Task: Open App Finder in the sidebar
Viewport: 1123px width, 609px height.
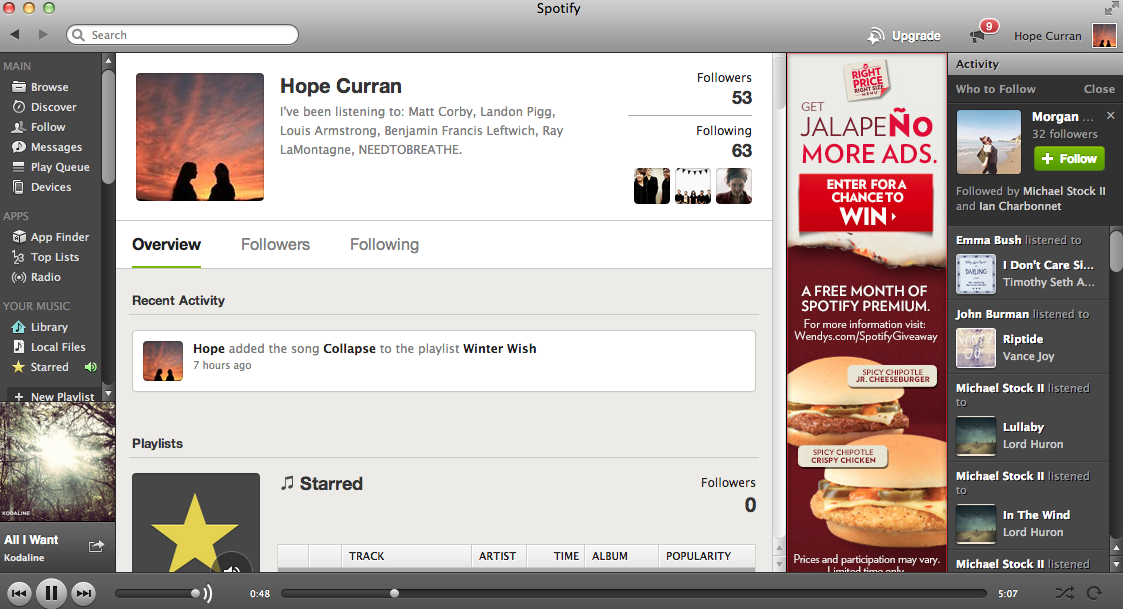Action: (50, 237)
